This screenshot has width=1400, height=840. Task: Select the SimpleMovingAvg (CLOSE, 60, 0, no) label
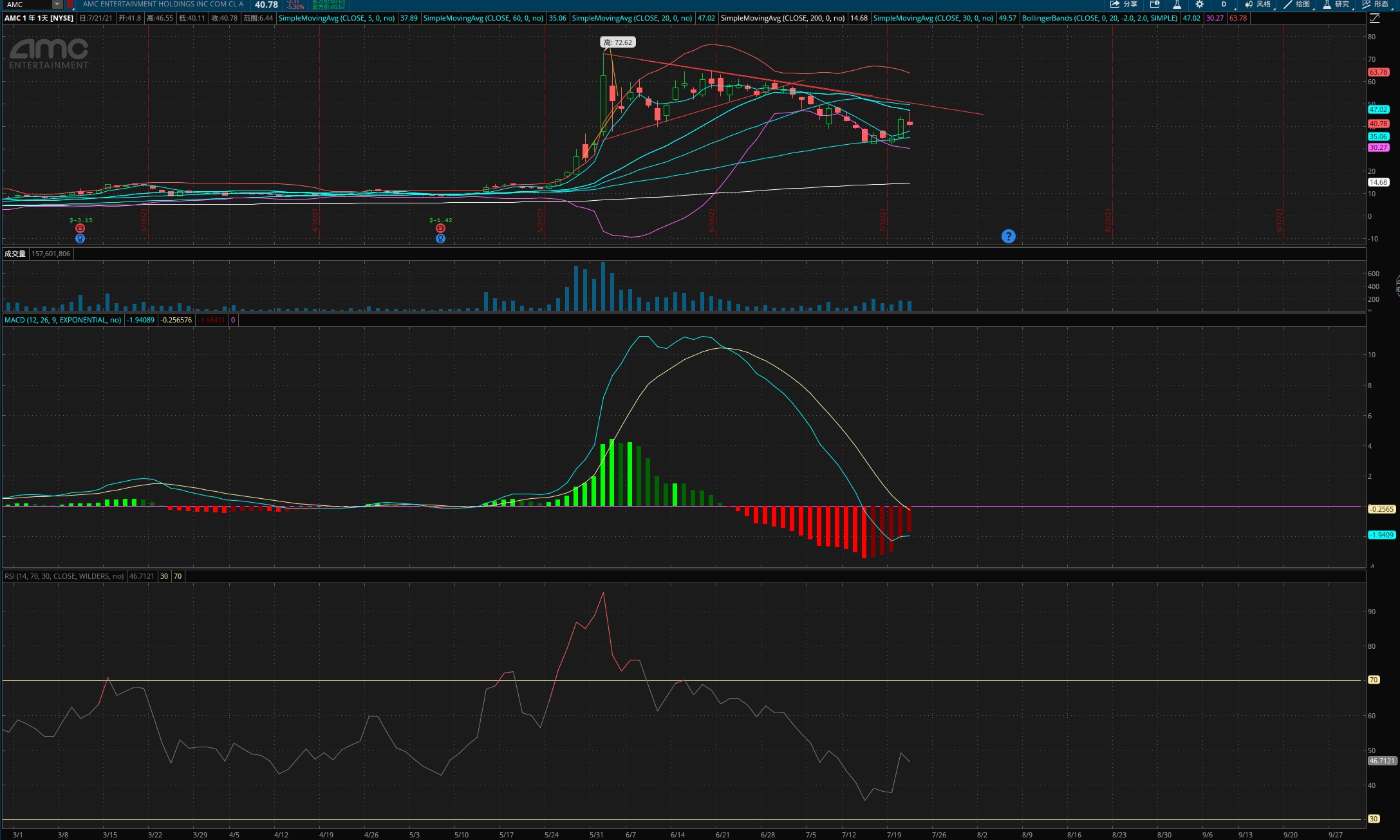[483, 18]
